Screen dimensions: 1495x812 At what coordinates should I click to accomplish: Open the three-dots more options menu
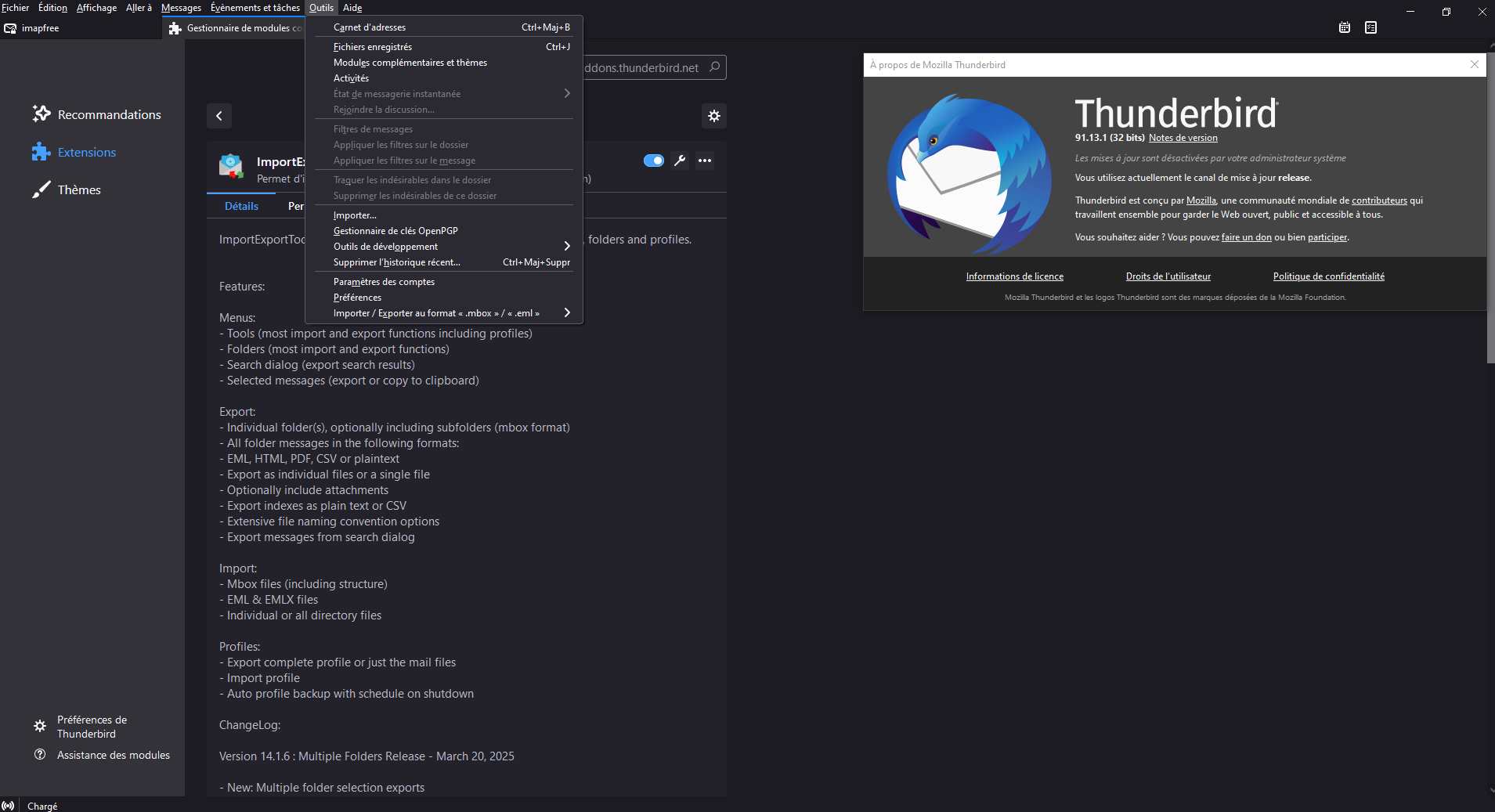pos(705,161)
